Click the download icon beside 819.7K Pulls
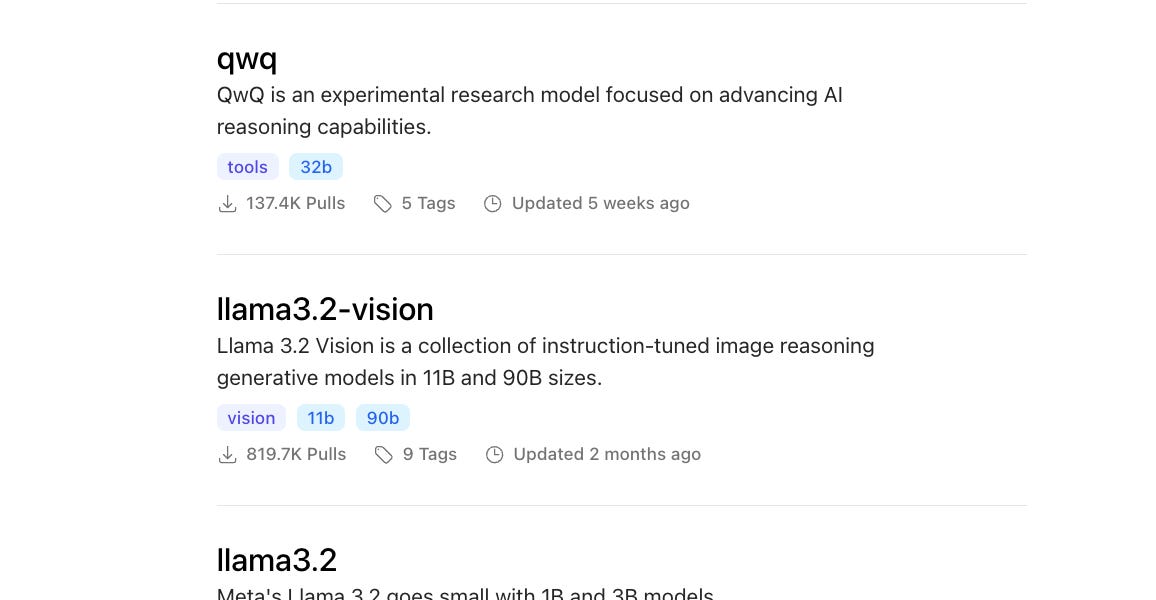1156x600 pixels. (228, 454)
